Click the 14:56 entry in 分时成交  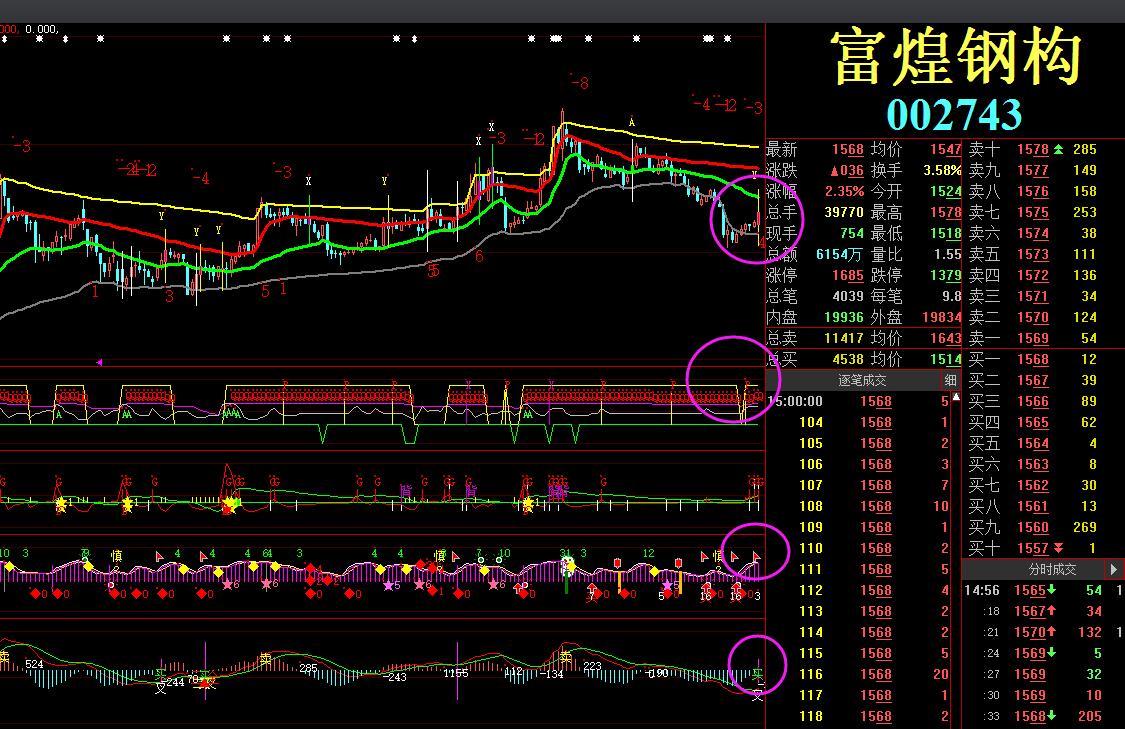coord(982,590)
